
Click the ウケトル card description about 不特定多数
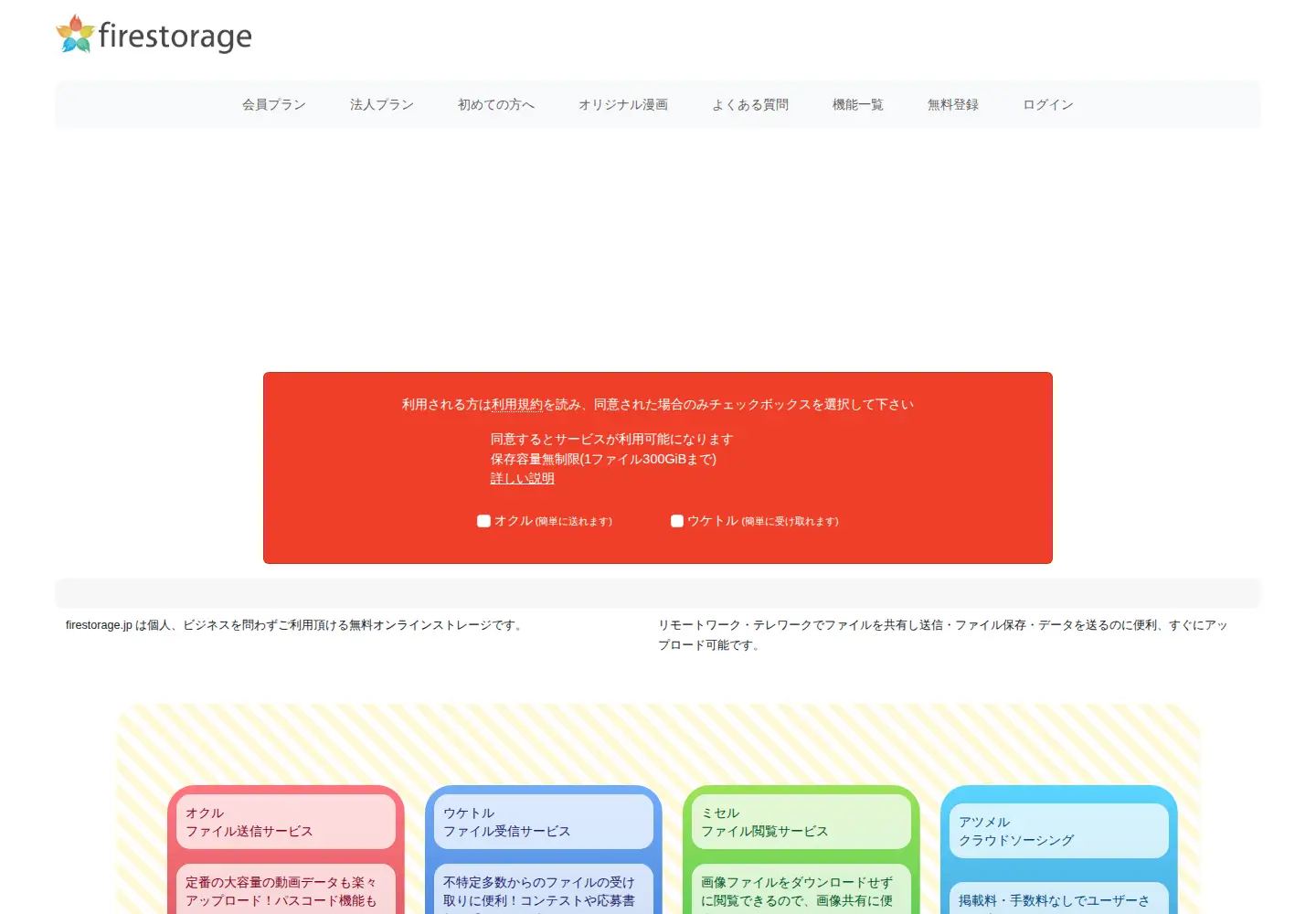(544, 890)
